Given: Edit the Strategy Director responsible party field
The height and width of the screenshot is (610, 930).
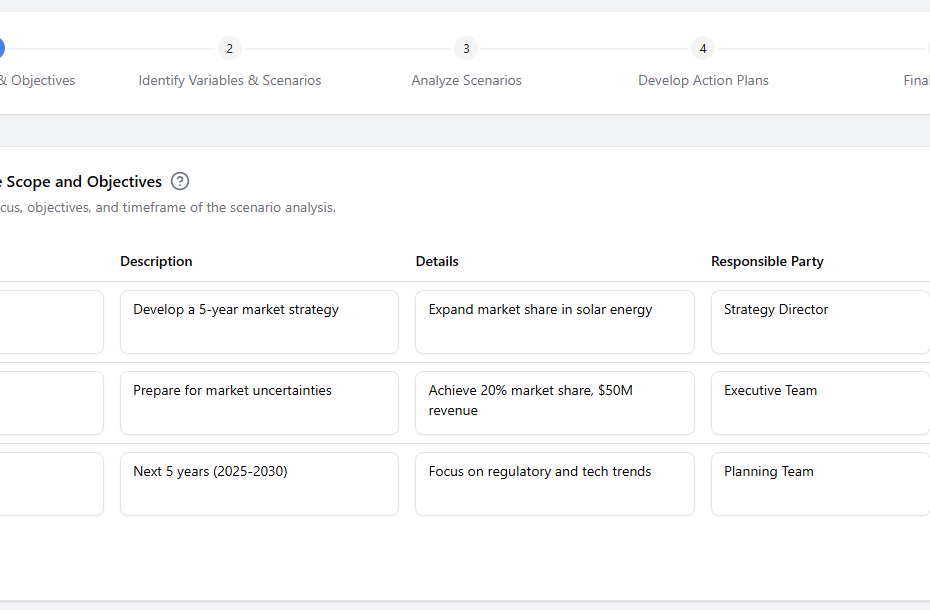Looking at the screenshot, I should point(820,322).
